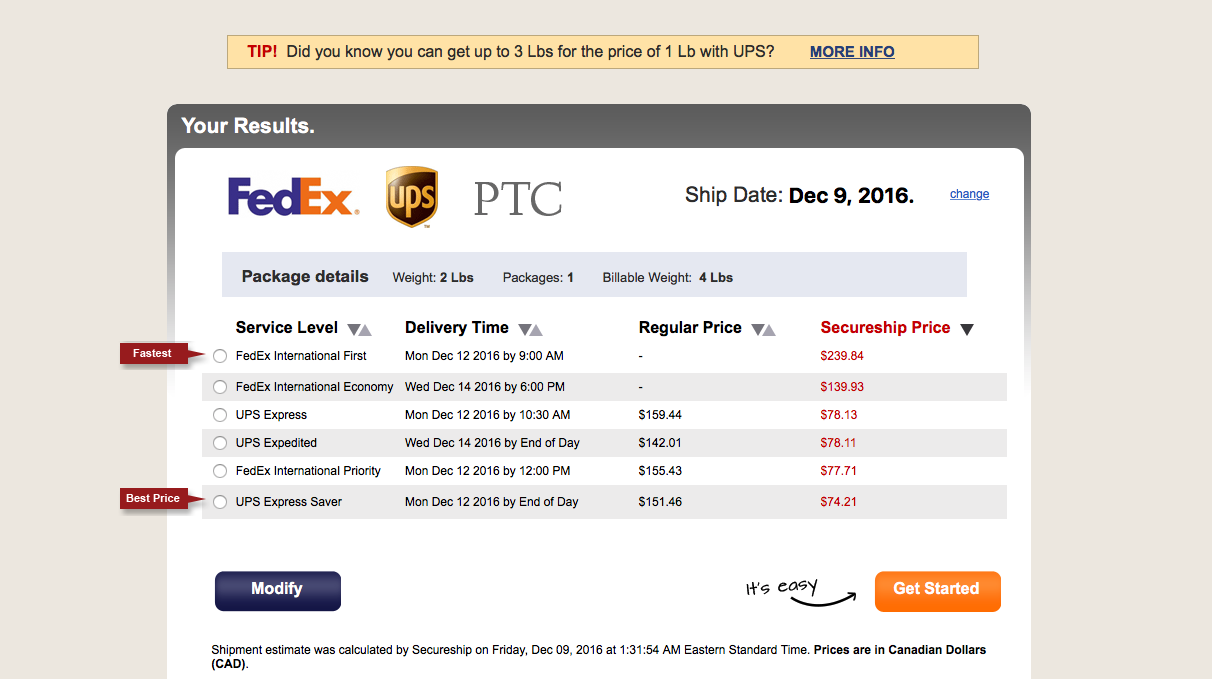Click the Delivery Time column header
1212x679 pixels.
coord(457,328)
